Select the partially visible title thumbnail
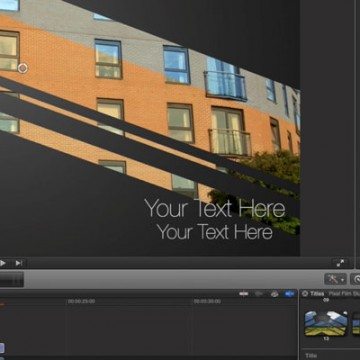The image size is (360, 360). click(x=356, y=323)
